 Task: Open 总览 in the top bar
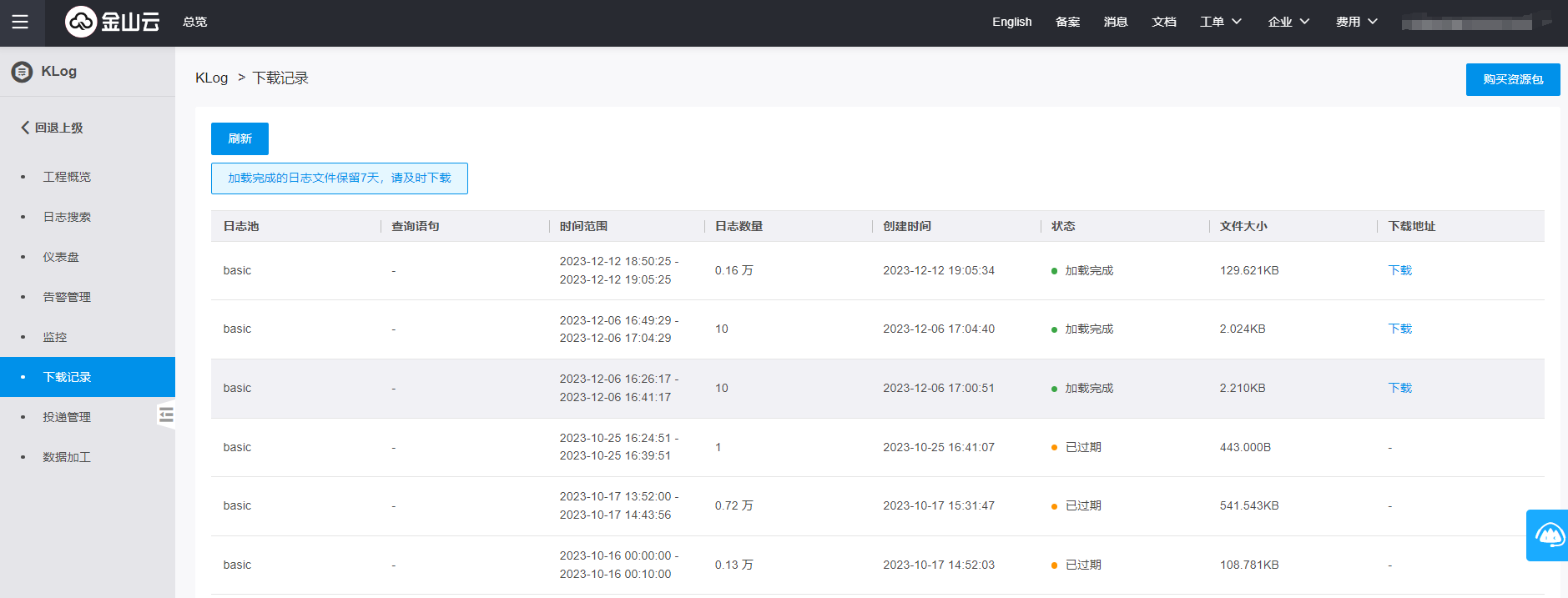click(x=194, y=22)
